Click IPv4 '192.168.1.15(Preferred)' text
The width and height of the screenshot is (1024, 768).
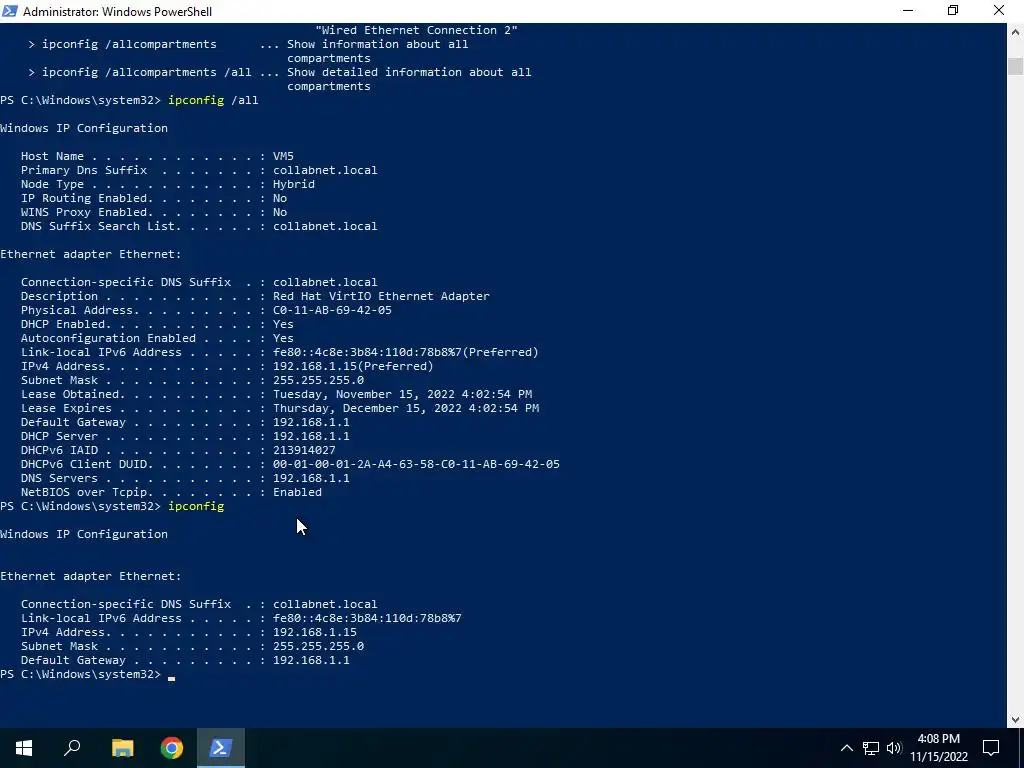[353, 366]
